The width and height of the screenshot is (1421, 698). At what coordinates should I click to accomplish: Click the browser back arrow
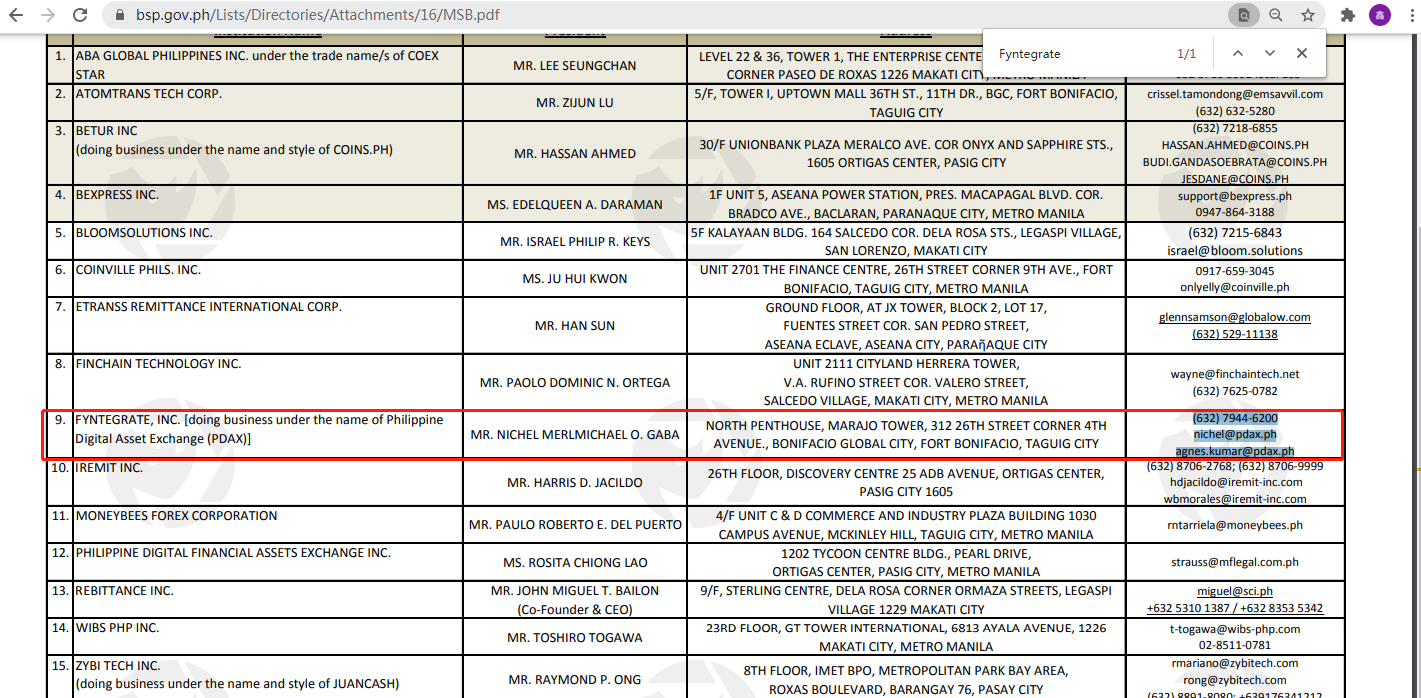point(17,15)
